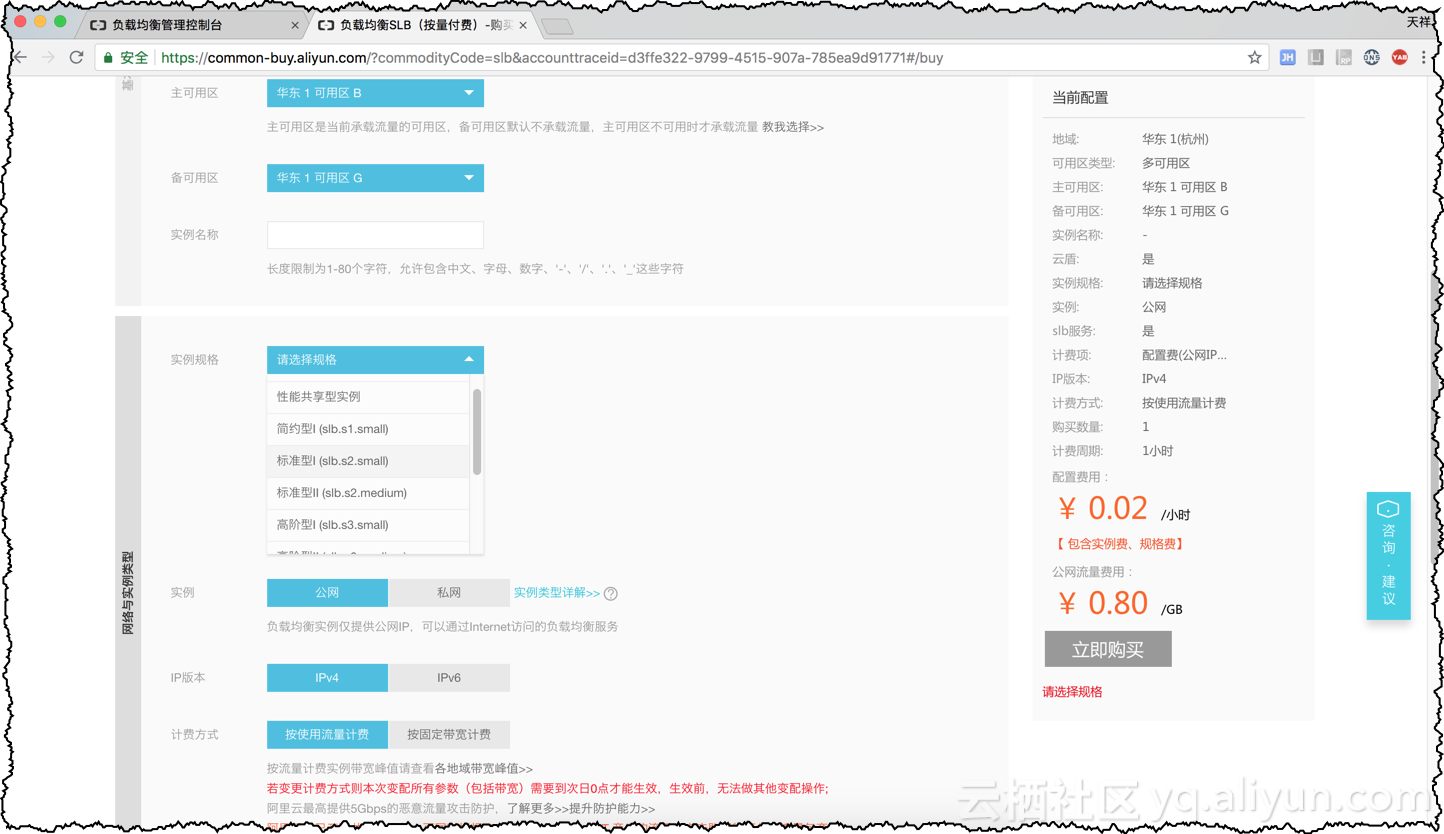Select 简约型I (slb.s1.small) option
This screenshot has width=1444, height=834.
click(368, 429)
